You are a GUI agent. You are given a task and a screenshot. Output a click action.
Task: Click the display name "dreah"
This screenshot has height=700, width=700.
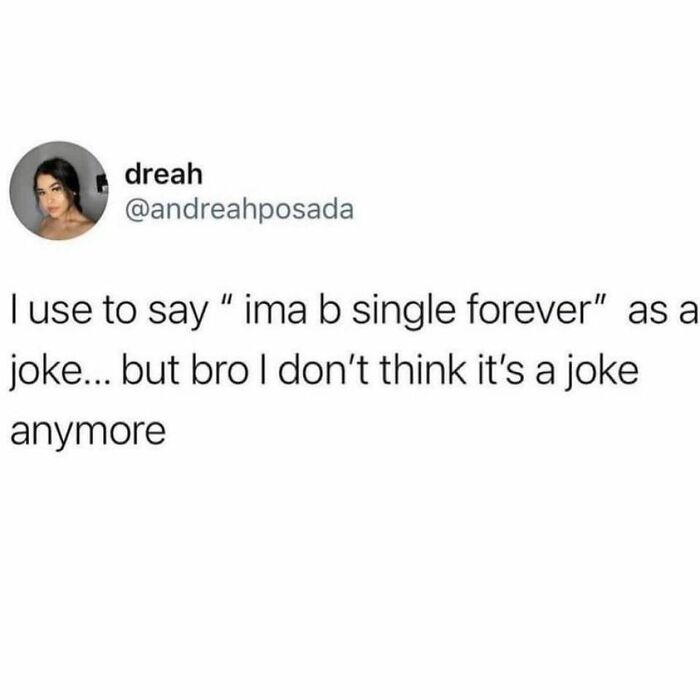pos(164,174)
